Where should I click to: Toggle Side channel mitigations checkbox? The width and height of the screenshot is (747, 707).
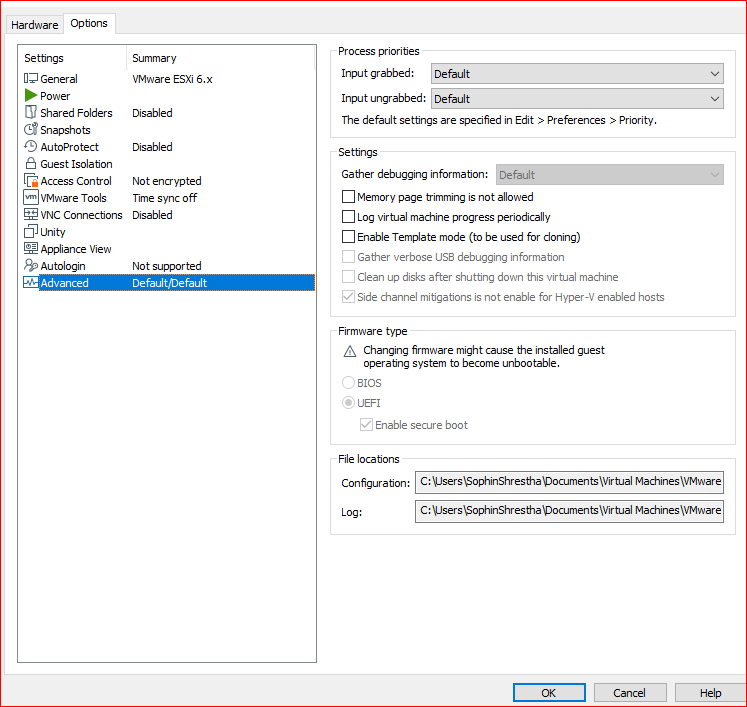[x=348, y=297]
